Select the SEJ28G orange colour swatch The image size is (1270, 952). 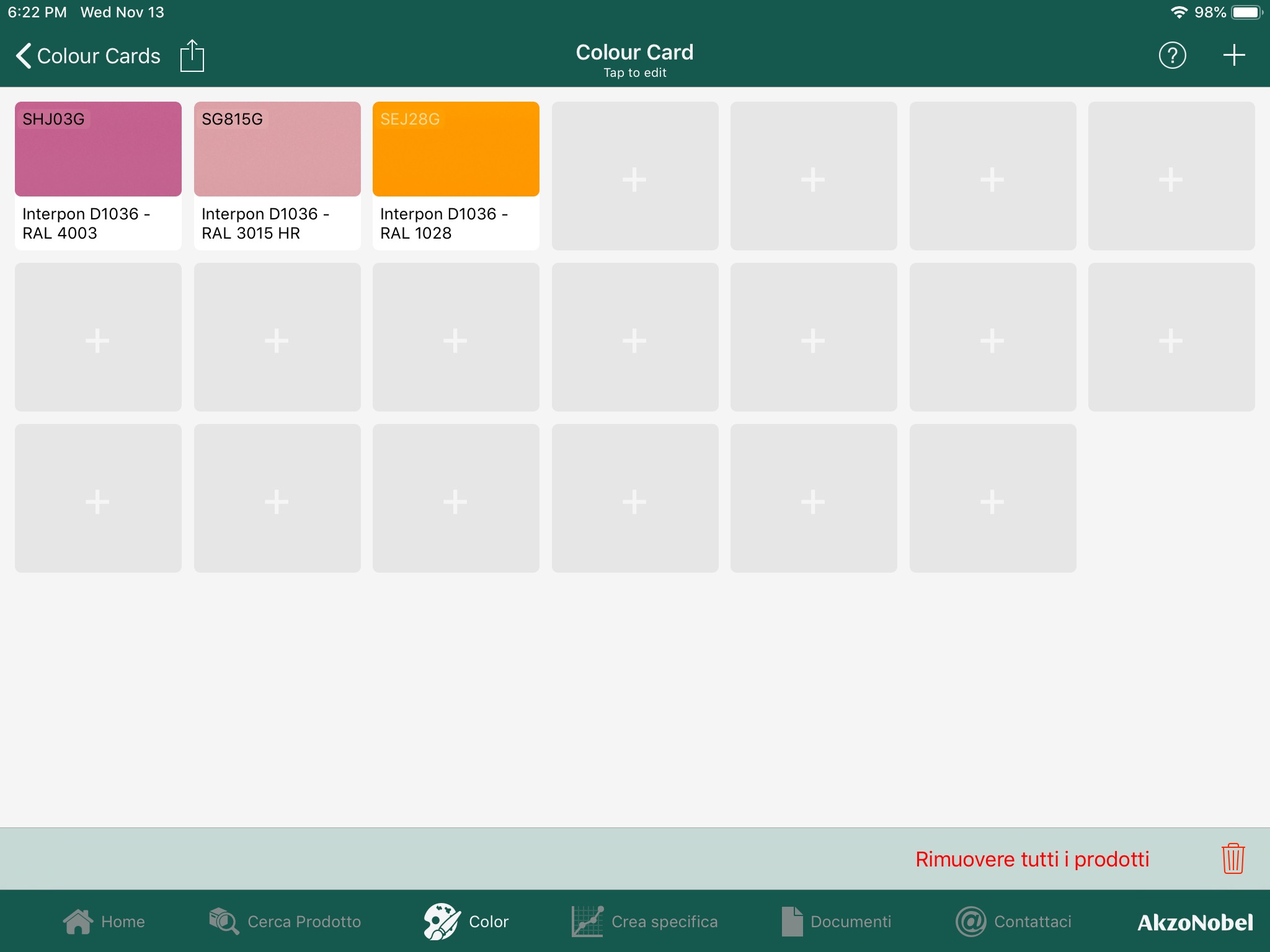pos(456,149)
